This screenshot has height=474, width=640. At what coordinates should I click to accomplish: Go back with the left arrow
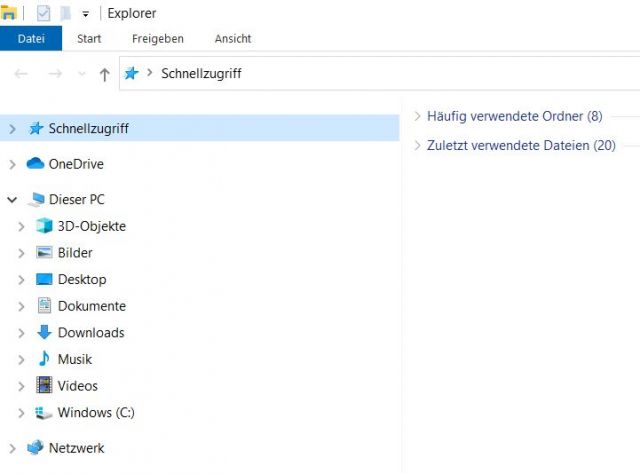(x=21, y=74)
